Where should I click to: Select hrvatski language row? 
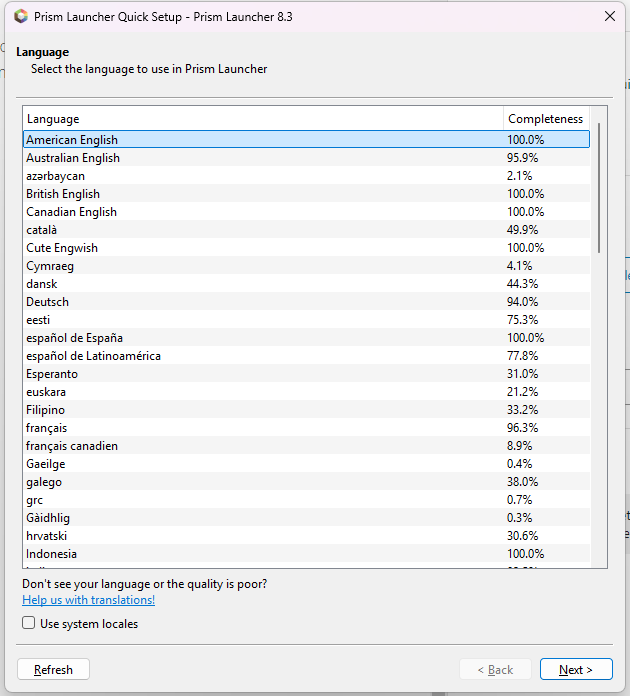[x=306, y=536]
